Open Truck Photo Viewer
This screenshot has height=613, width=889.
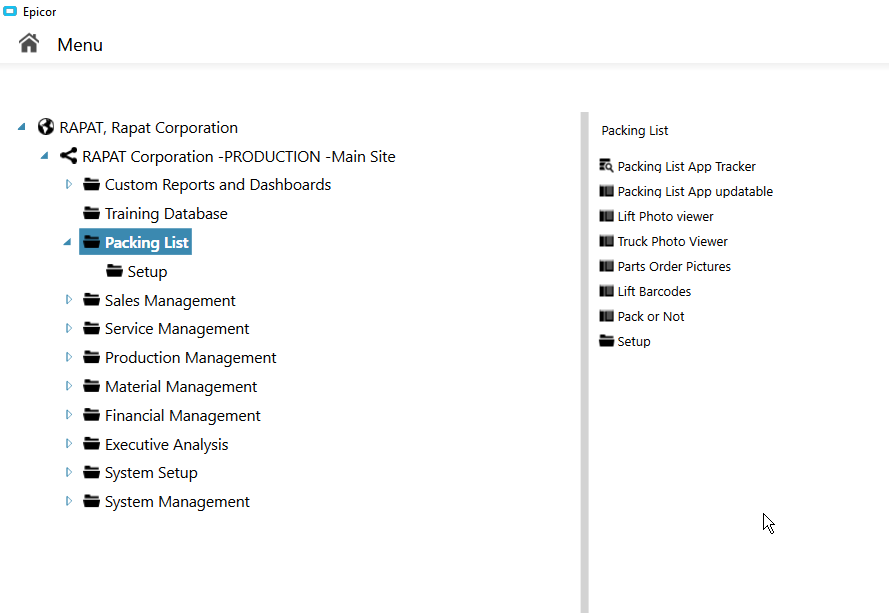click(x=672, y=242)
